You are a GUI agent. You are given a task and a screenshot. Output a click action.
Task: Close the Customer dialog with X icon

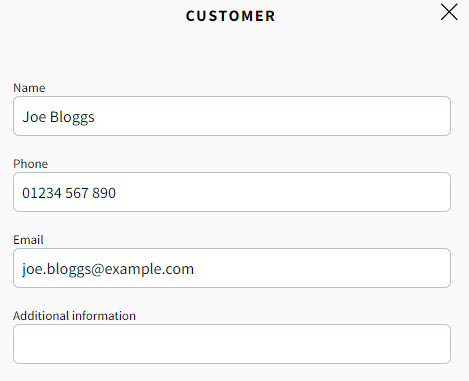pyautogui.click(x=449, y=12)
